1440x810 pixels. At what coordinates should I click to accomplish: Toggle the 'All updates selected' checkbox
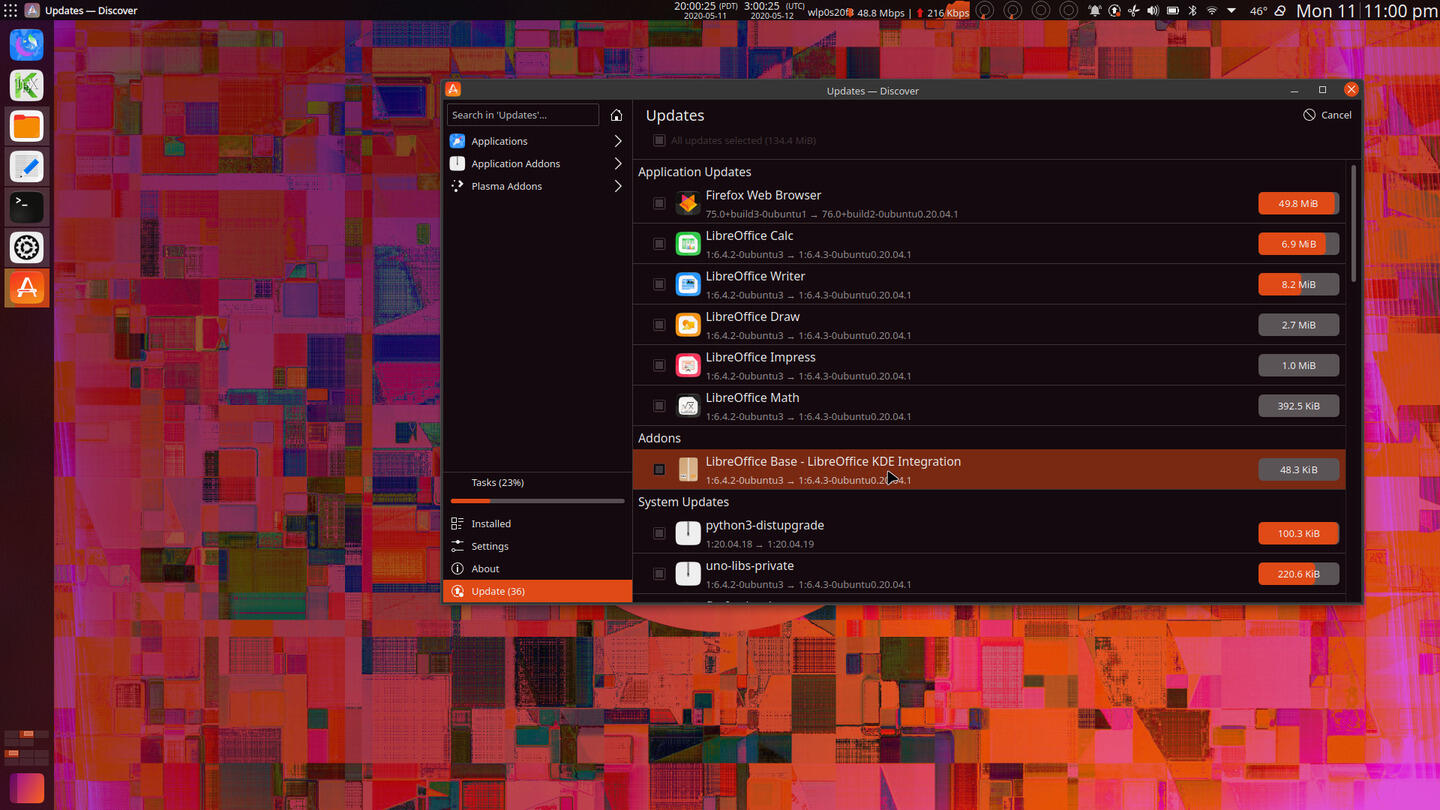[x=659, y=141]
